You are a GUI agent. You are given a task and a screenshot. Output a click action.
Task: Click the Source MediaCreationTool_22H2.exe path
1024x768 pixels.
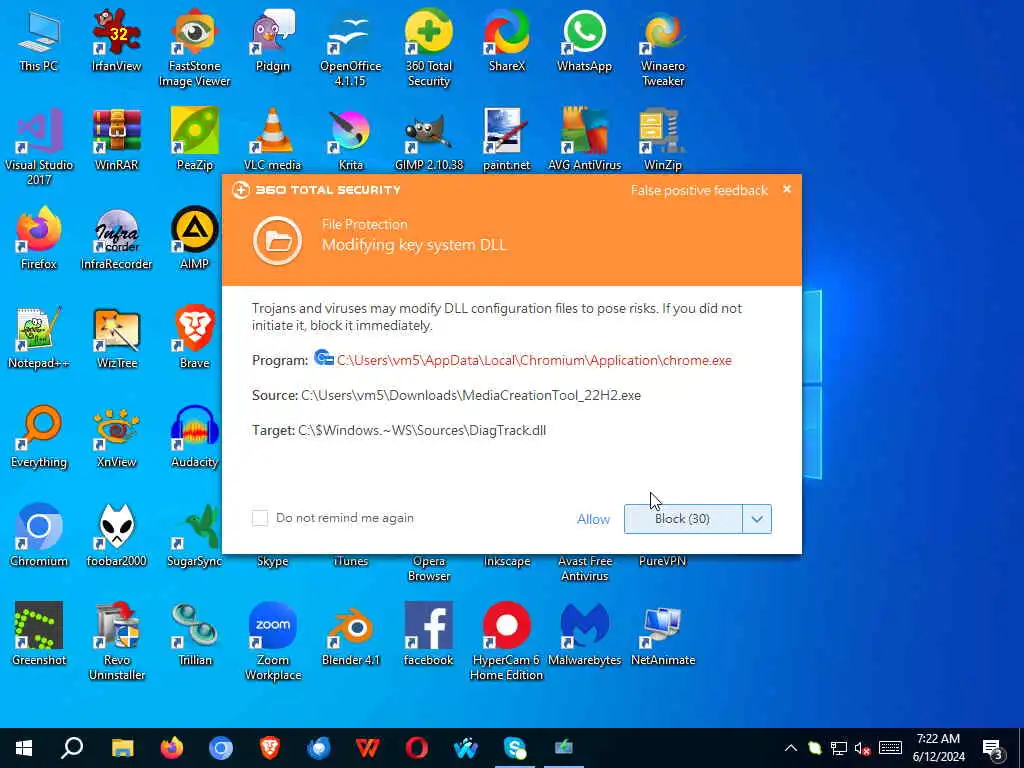[471, 395]
